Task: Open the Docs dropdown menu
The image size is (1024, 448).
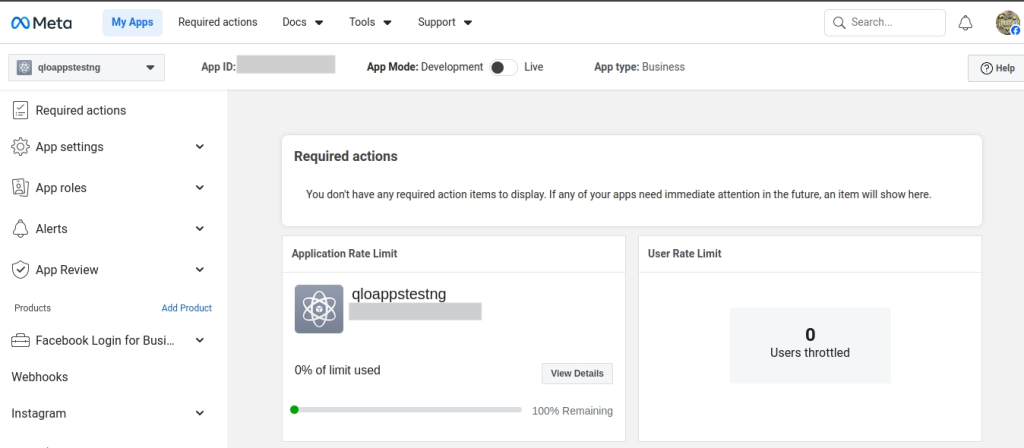Action: click(x=303, y=22)
